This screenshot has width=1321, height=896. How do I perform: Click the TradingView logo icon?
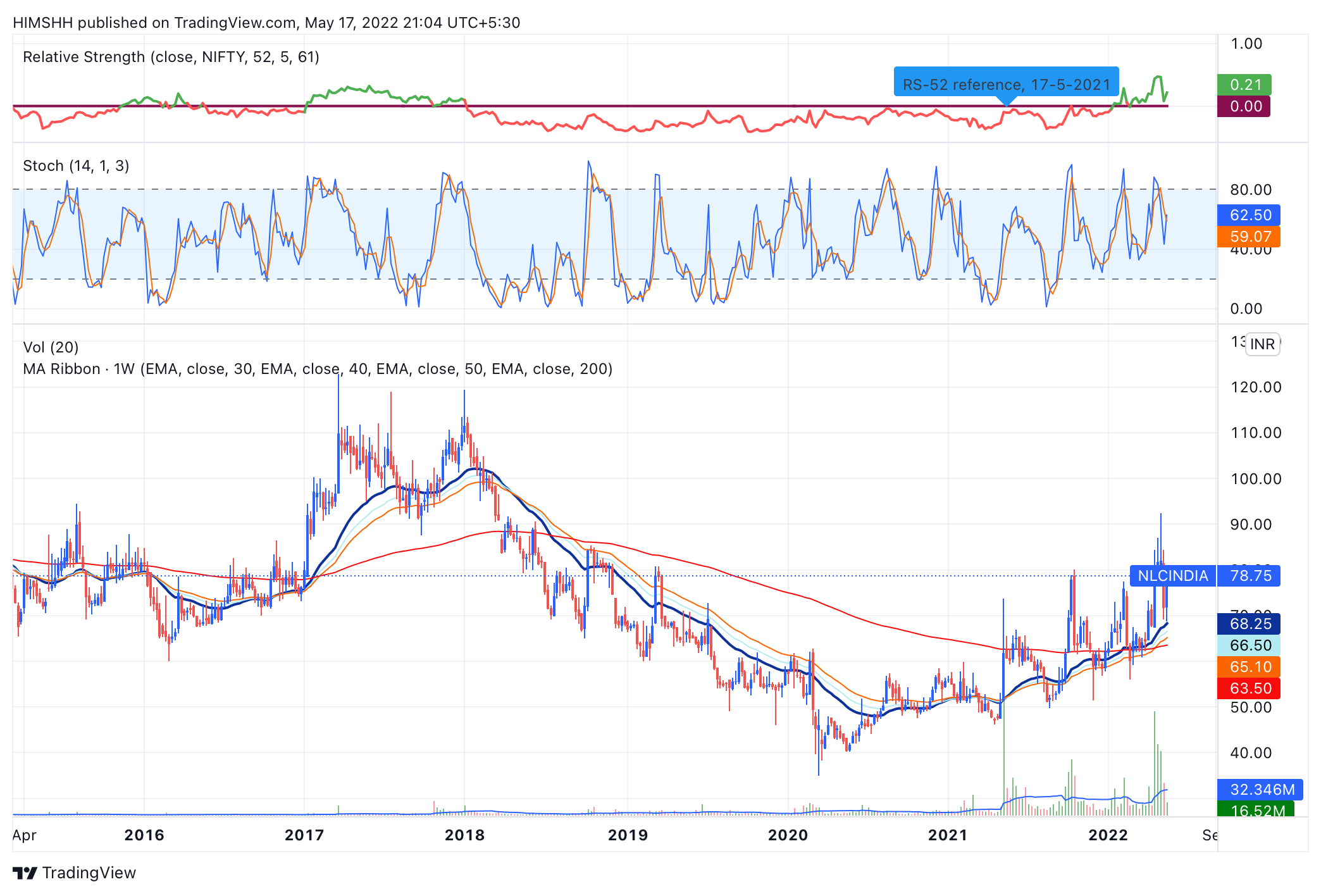pyautogui.click(x=25, y=873)
